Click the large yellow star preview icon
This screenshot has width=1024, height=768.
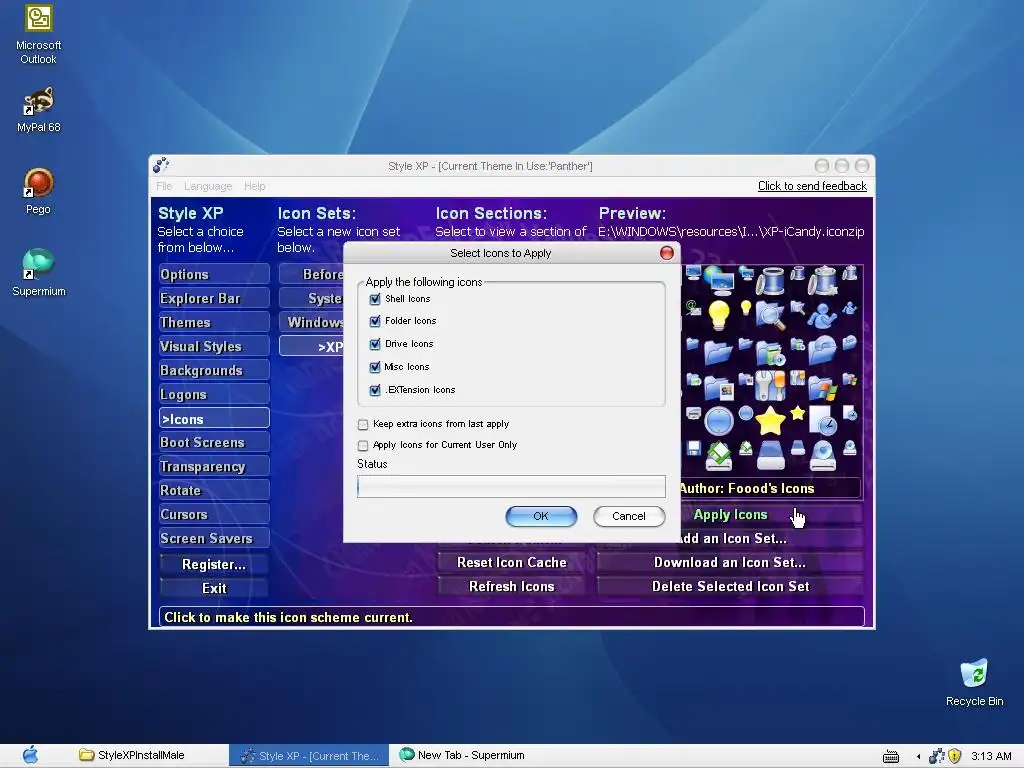771,421
